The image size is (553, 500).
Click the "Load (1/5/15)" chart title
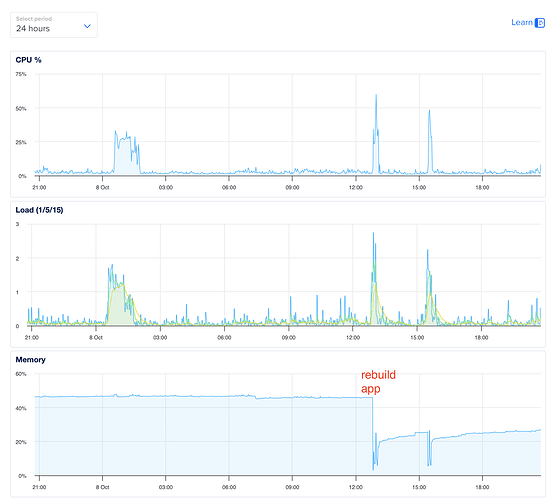(x=39, y=210)
